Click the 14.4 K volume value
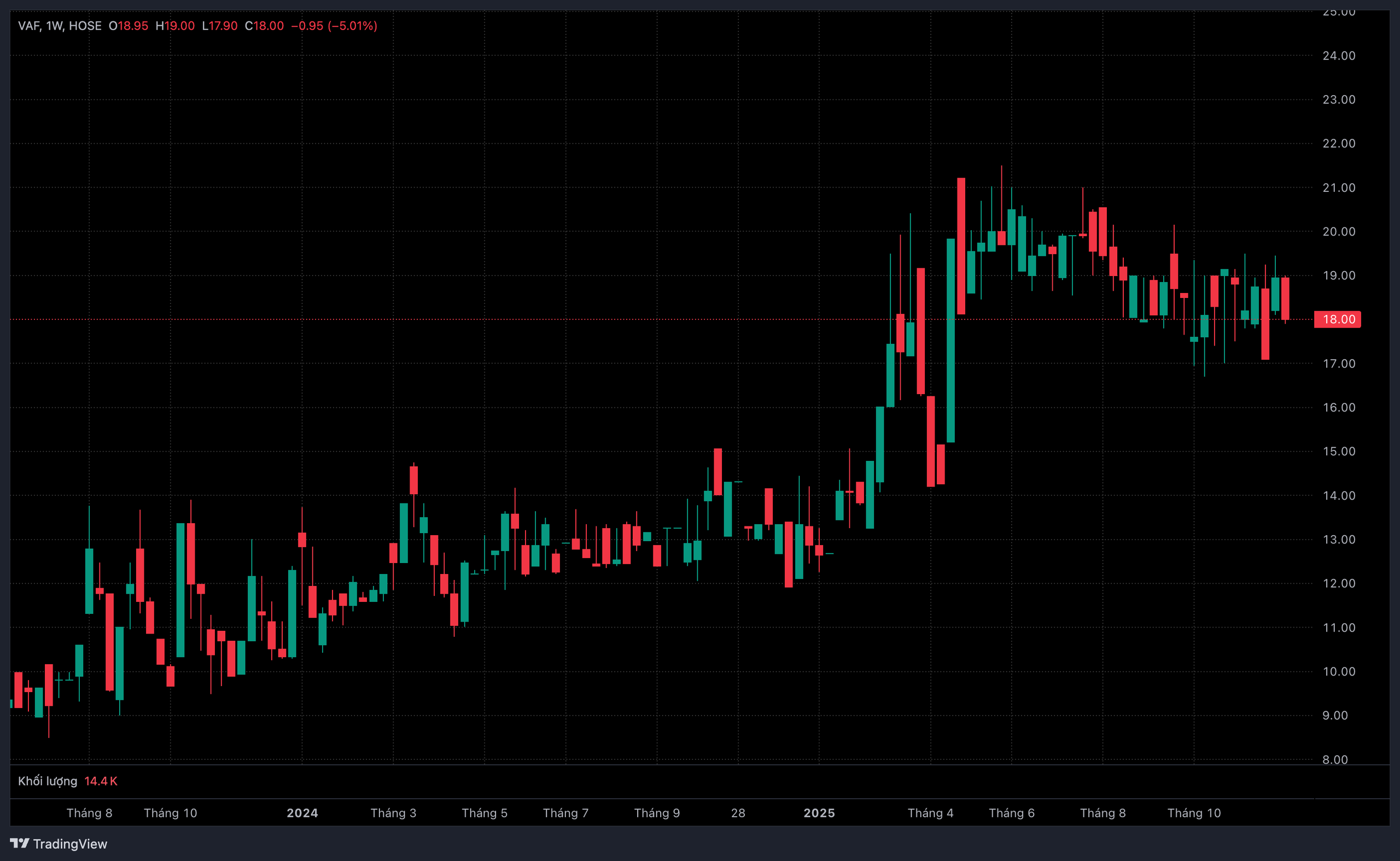 coord(101,781)
